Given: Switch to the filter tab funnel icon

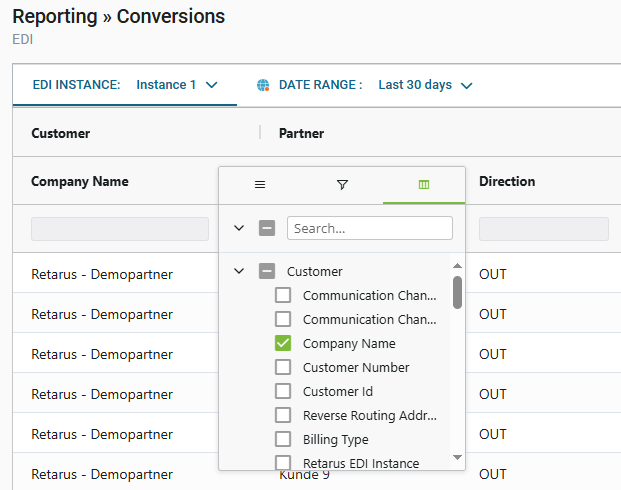Looking at the screenshot, I should pos(342,185).
